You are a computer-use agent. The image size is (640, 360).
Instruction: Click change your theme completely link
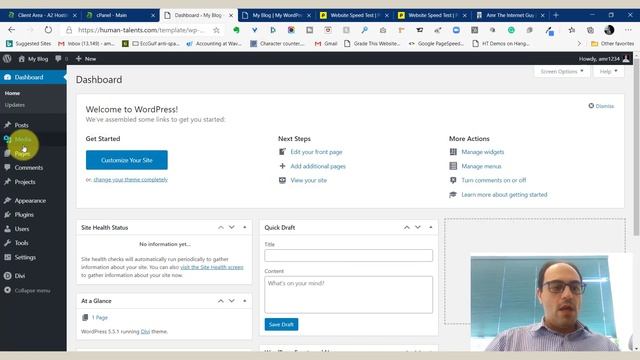point(131,180)
